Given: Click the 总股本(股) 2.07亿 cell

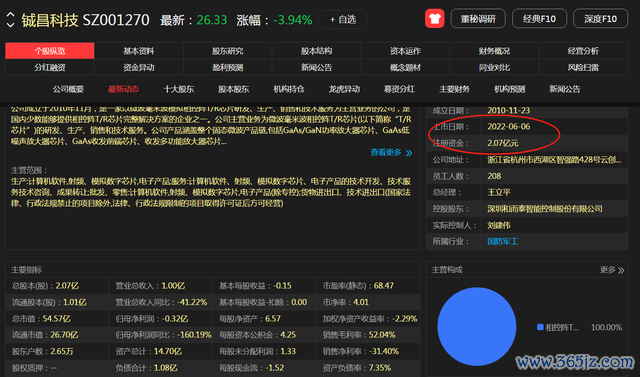Looking at the screenshot, I should click(57, 286).
